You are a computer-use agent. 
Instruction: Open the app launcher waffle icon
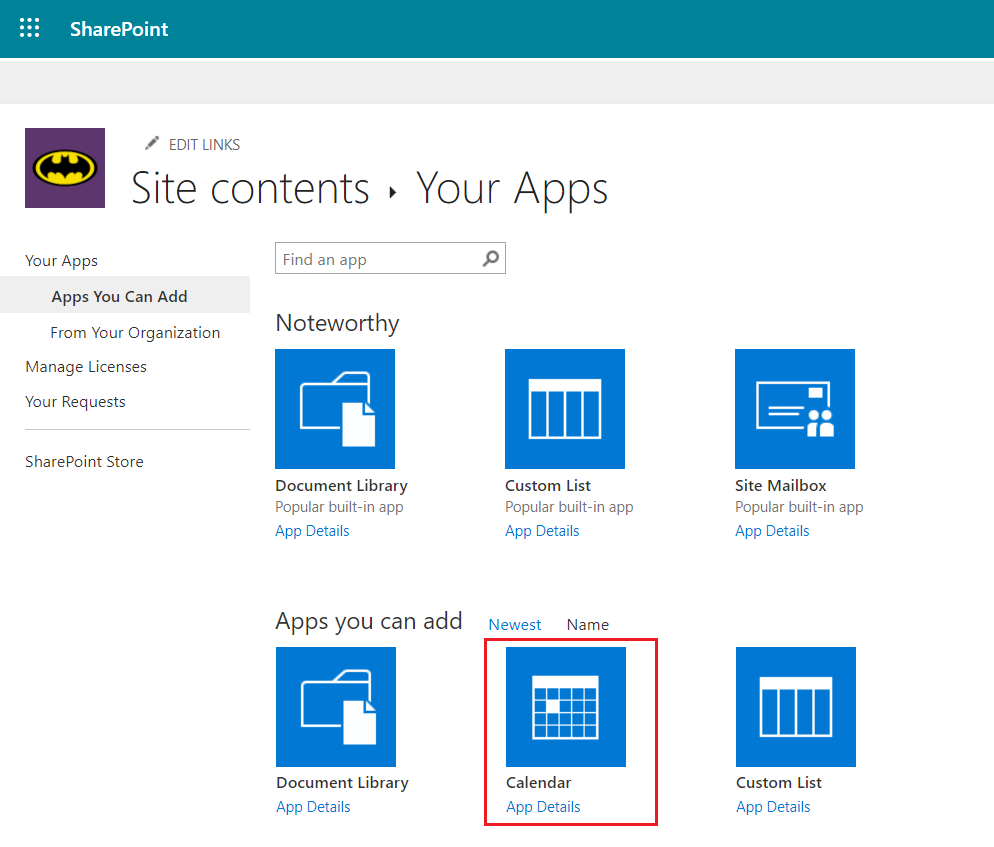point(30,28)
